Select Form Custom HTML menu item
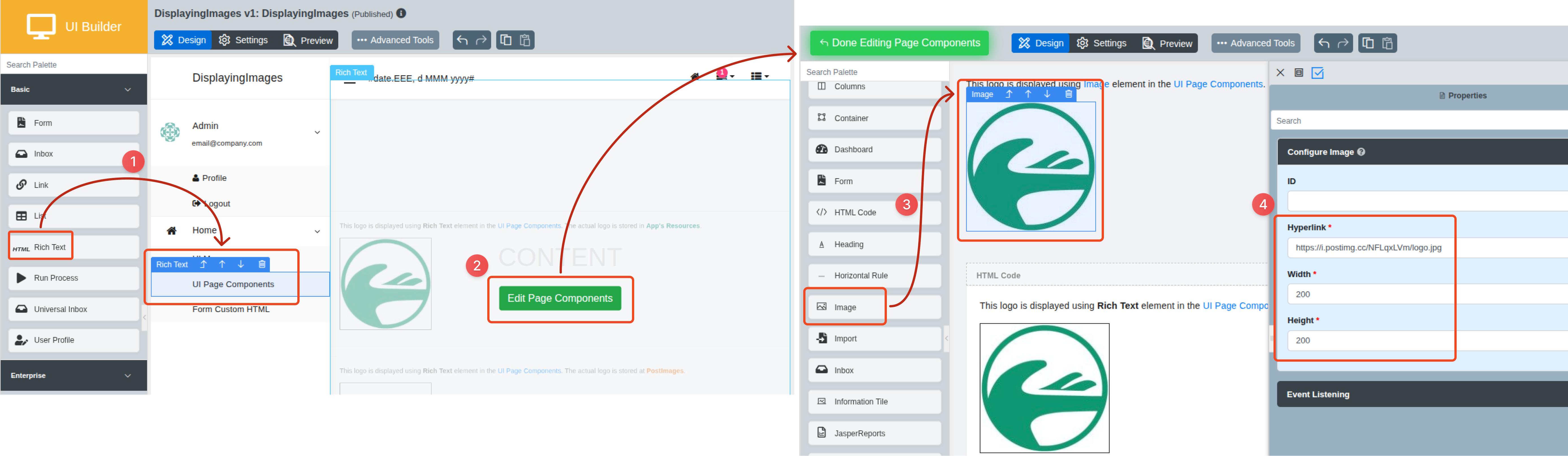Viewport: 1568px width, 456px height. 231,309
